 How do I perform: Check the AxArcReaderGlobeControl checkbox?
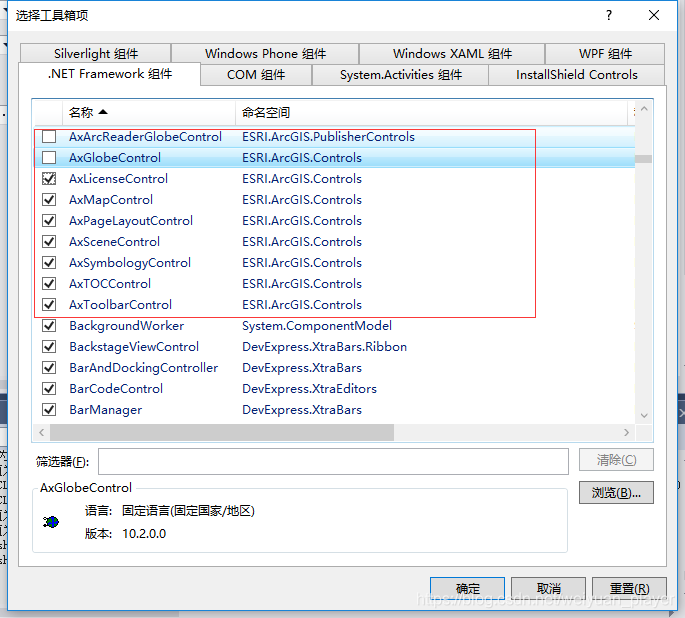click(x=49, y=137)
